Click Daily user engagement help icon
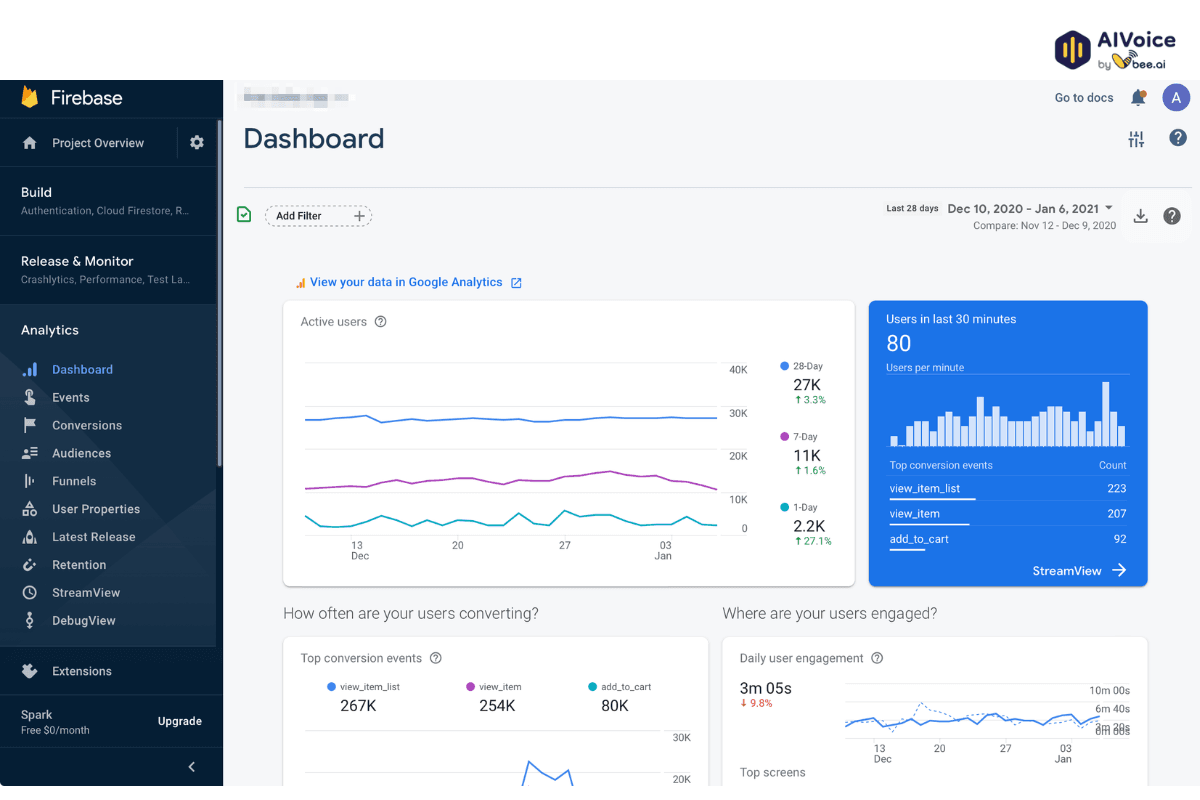 (x=877, y=658)
